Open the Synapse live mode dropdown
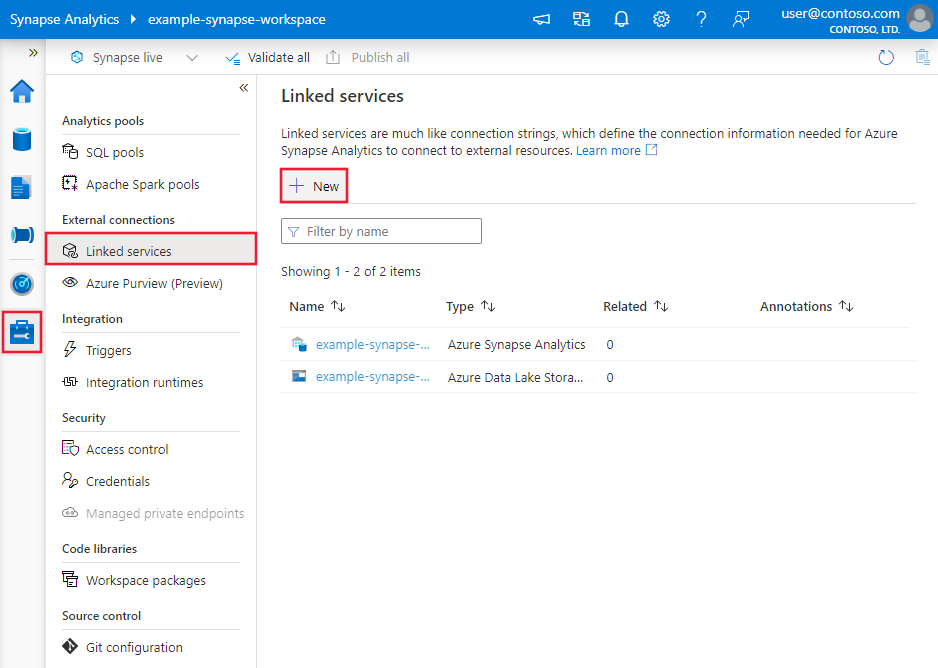Image resolution: width=938 pixels, height=668 pixels. click(192, 57)
